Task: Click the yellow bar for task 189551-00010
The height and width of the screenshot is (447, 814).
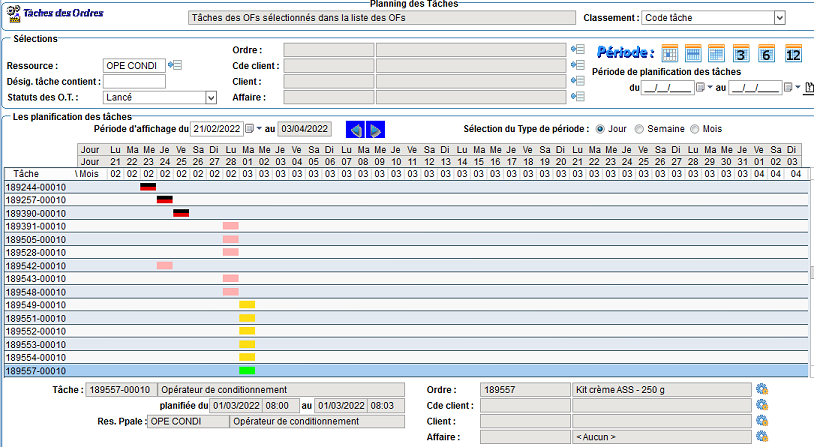Action: tap(247, 318)
